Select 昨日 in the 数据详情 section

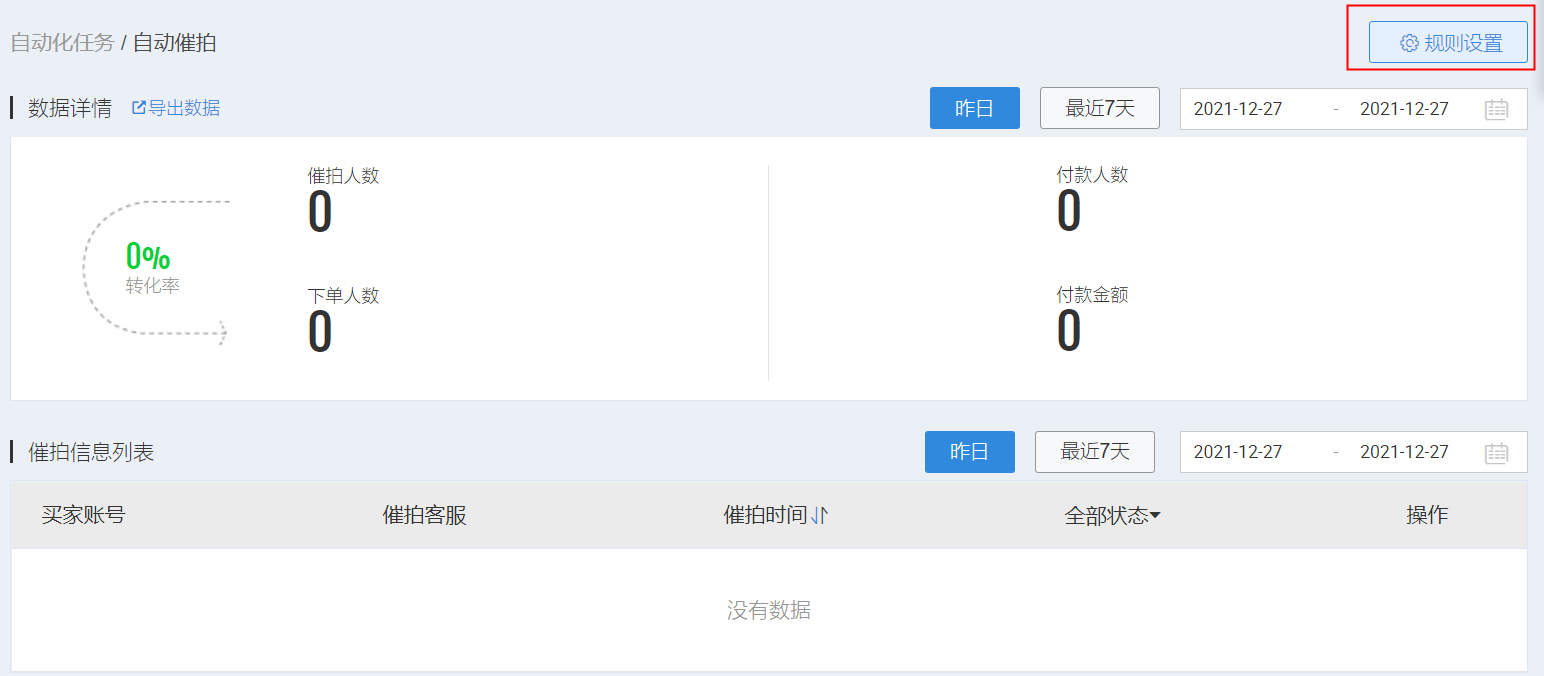(974, 108)
